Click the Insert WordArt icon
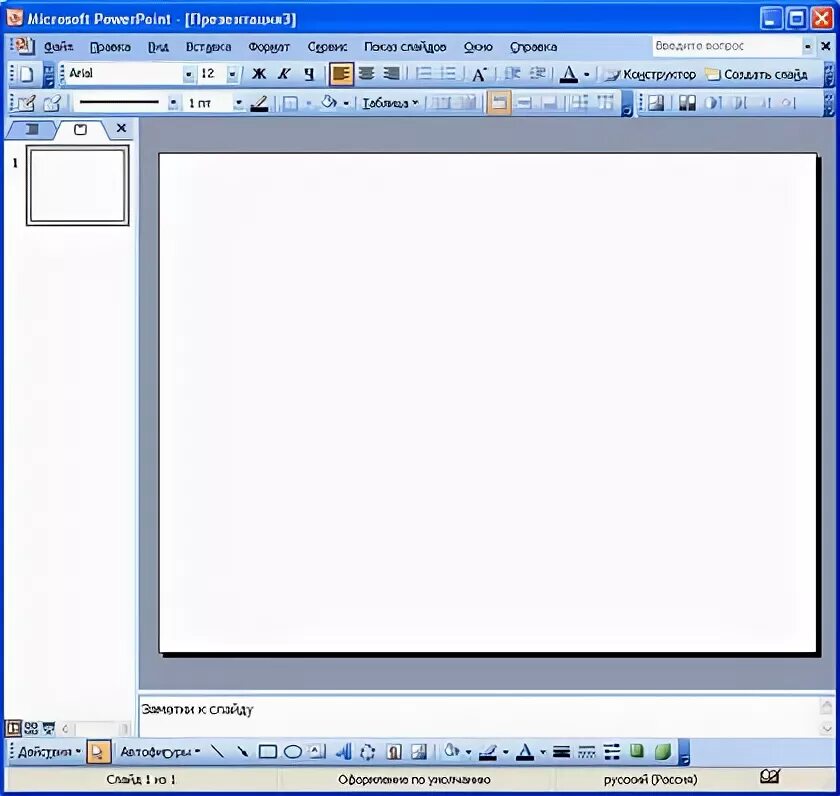The image size is (840, 796). [343, 752]
